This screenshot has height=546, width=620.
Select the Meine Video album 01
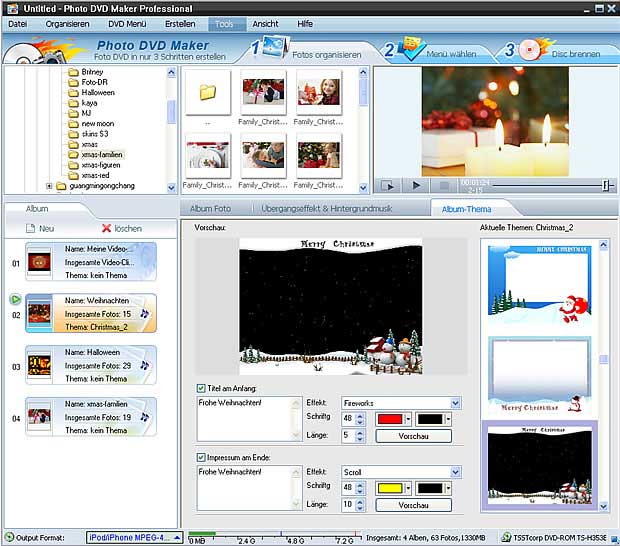pos(91,262)
